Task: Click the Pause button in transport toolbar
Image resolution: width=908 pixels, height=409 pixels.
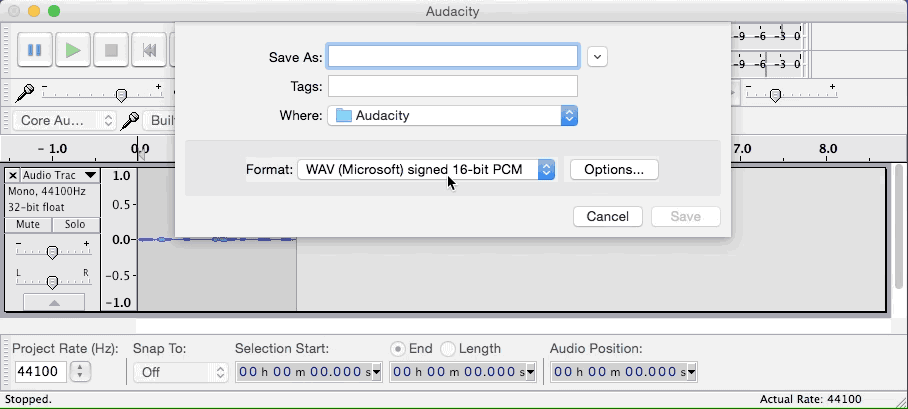Action: pos(35,50)
